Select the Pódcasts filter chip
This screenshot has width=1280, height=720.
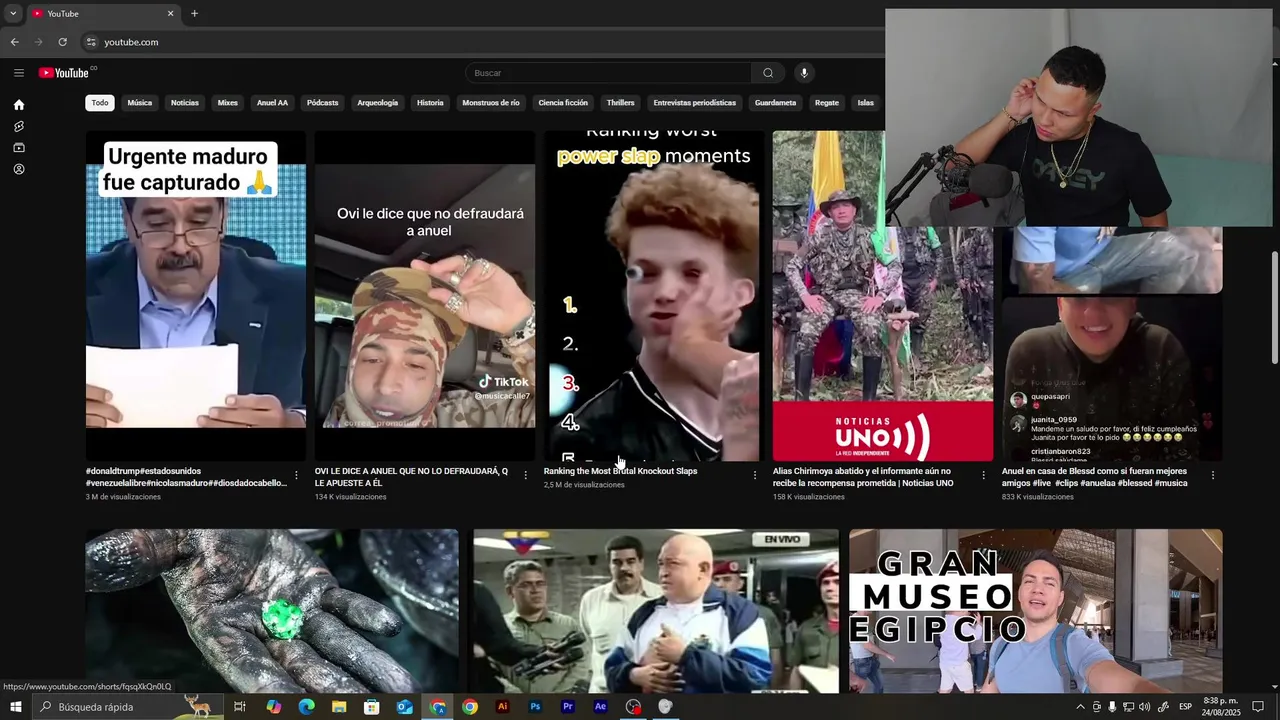coord(323,103)
